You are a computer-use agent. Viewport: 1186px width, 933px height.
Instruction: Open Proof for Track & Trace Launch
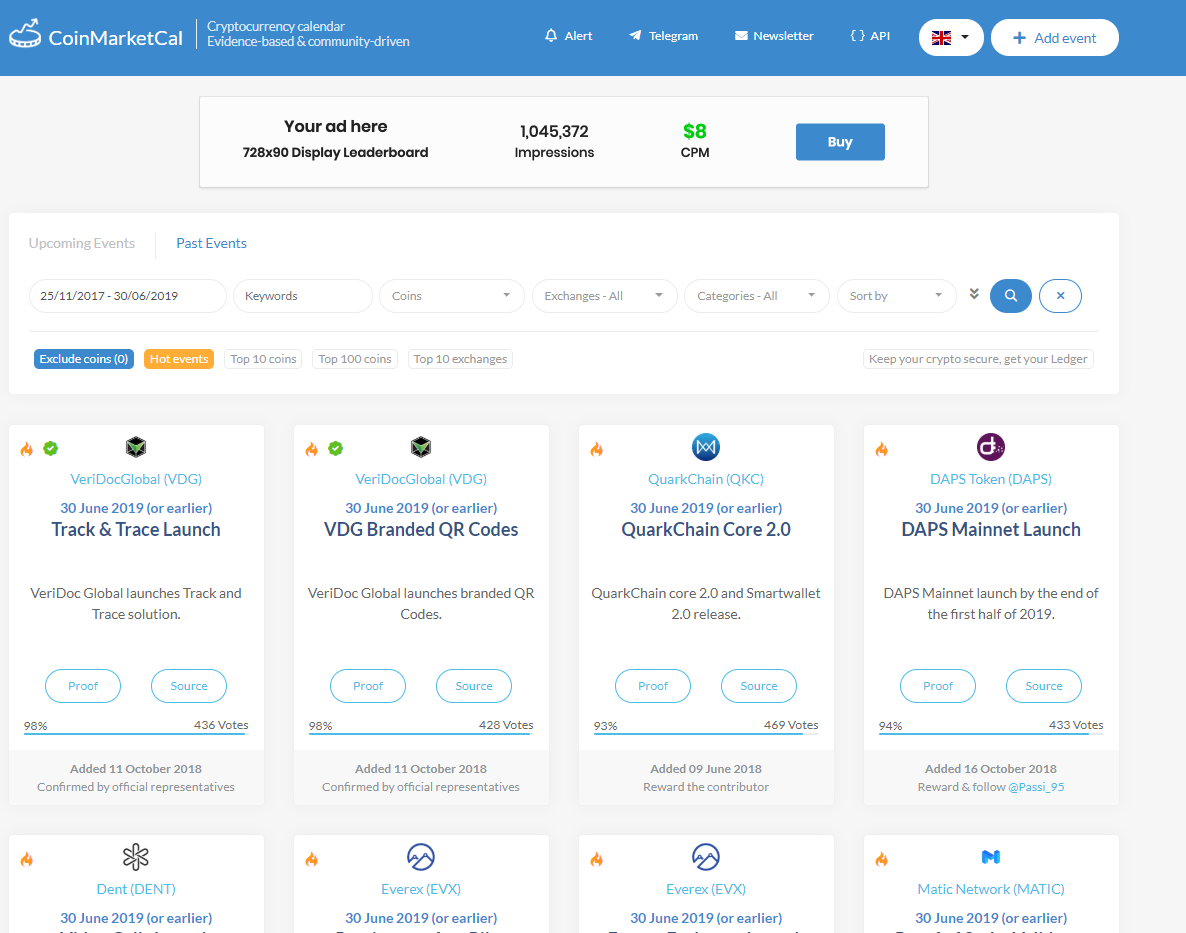click(x=83, y=686)
